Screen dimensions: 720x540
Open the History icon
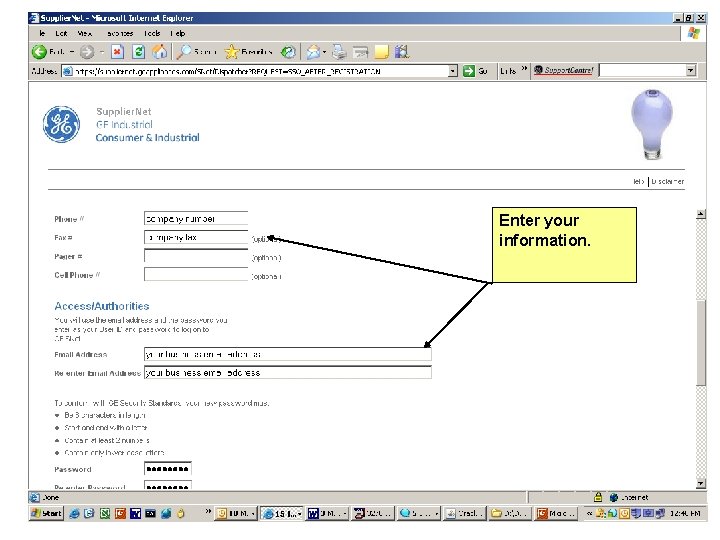(x=288, y=52)
